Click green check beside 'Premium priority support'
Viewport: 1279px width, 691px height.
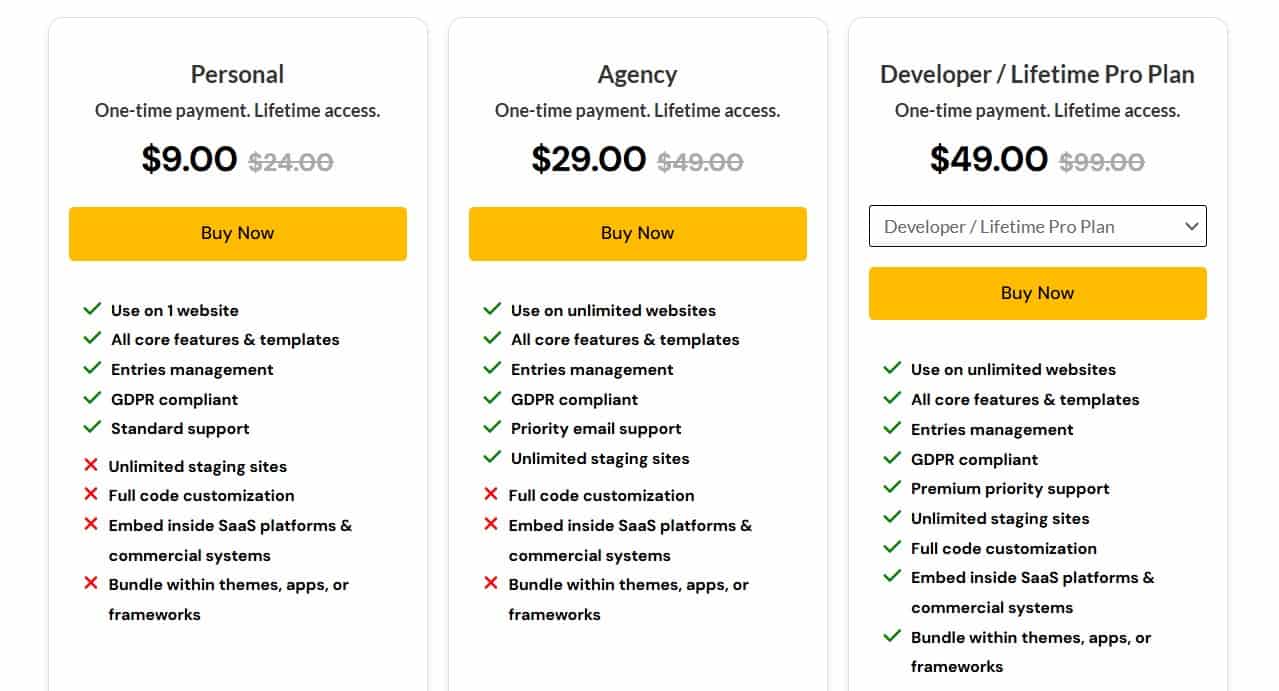pos(892,487)
